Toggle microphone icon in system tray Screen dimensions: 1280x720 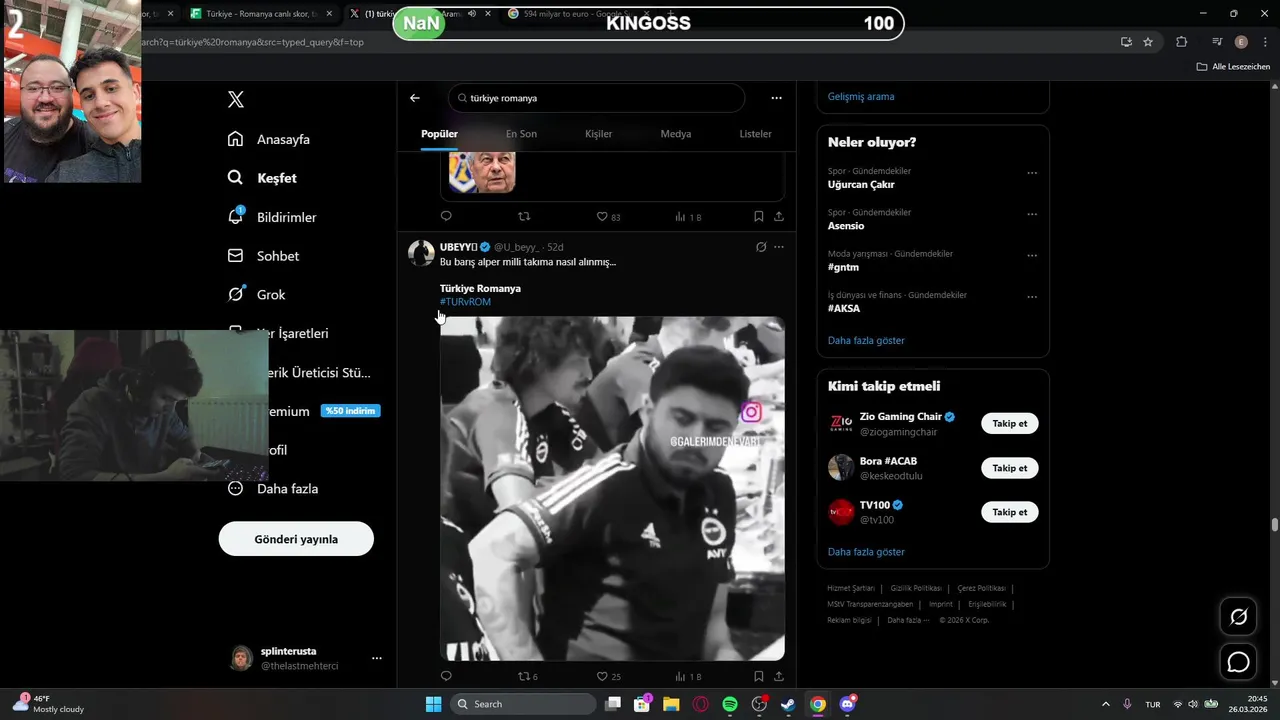click(1127, 704)
